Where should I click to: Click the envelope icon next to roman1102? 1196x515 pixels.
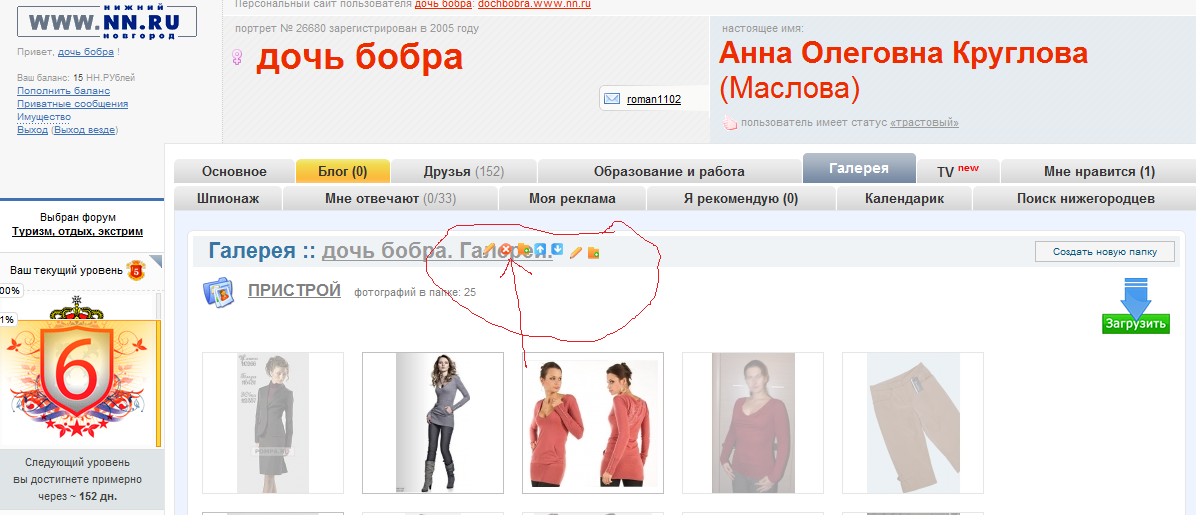pyautogui.click(x=612, y=98)
